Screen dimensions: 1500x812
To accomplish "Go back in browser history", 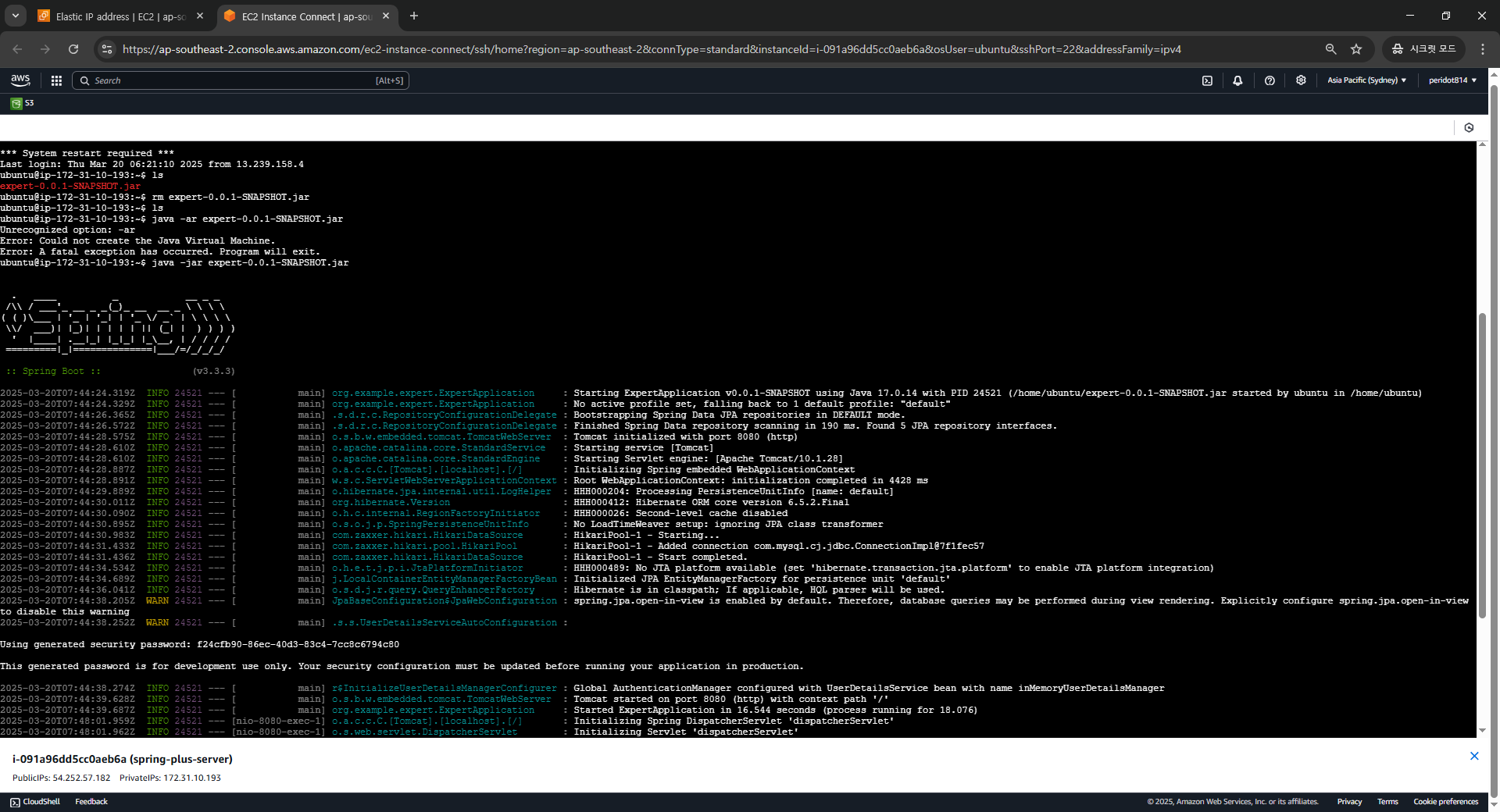I will pyautogui.click(x=17, y=49).
